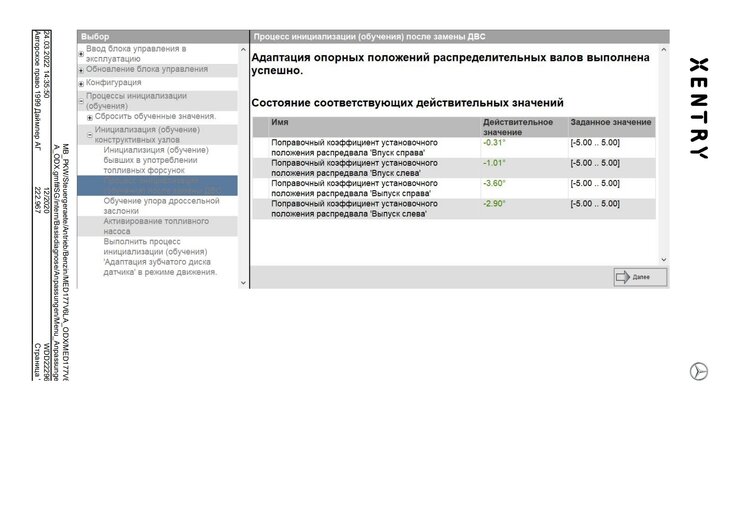Viewport: 739px width, 512px height.
Task: Click heading 'Состояние соответствующих действительных значений'
Action: coord(407,103)
